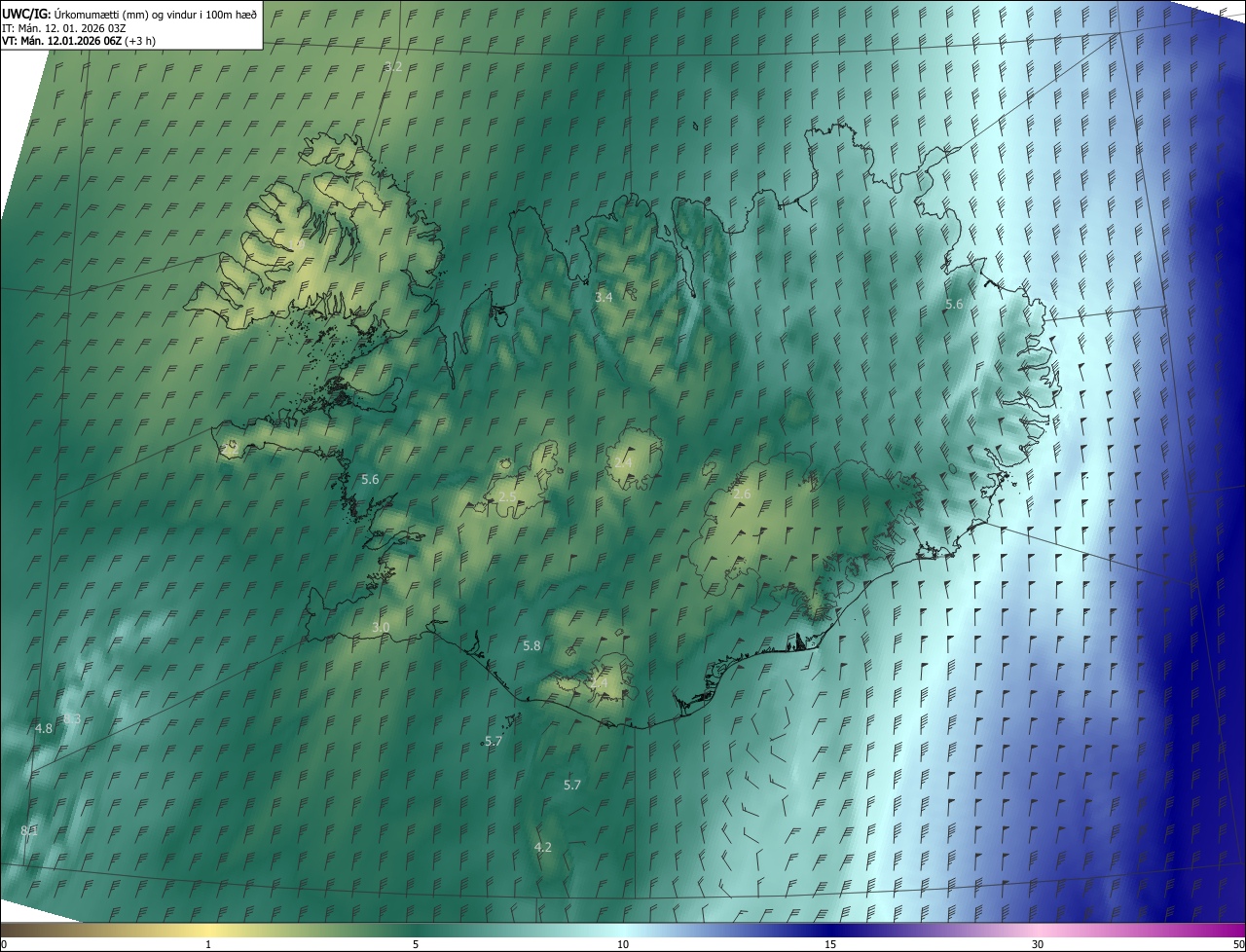Click the 4.8 value label on the map
The height and width of the screenshot is (952, 1246).
pos(44,728)
